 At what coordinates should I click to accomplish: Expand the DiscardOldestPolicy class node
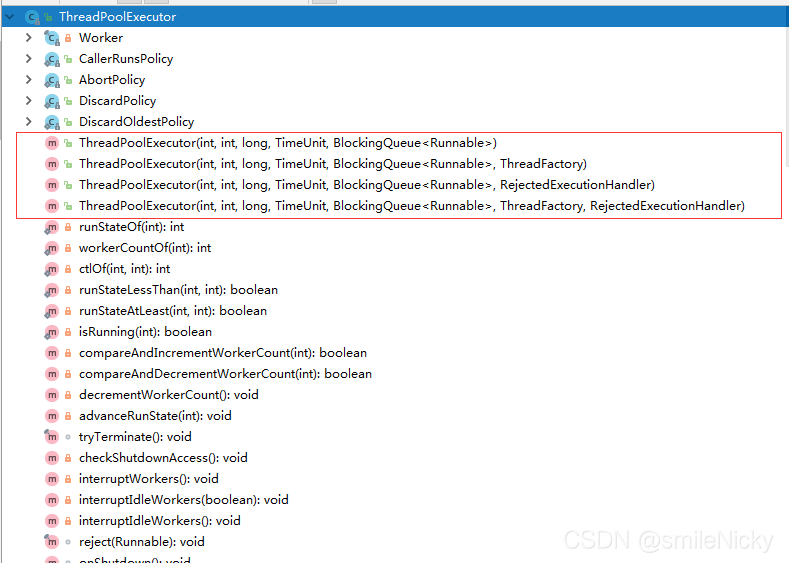(x=29, y=122)
